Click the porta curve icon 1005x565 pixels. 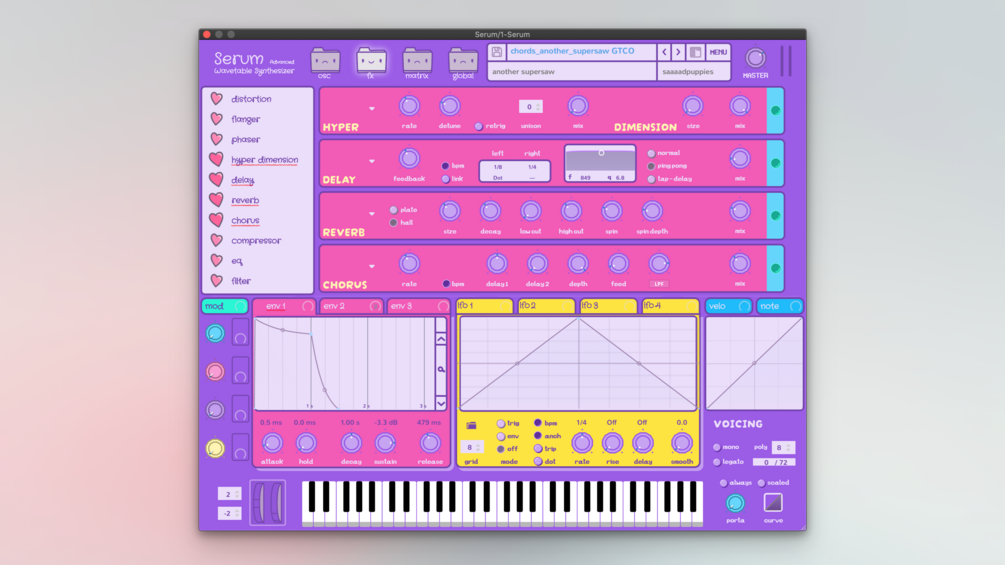tap(773, 503)
